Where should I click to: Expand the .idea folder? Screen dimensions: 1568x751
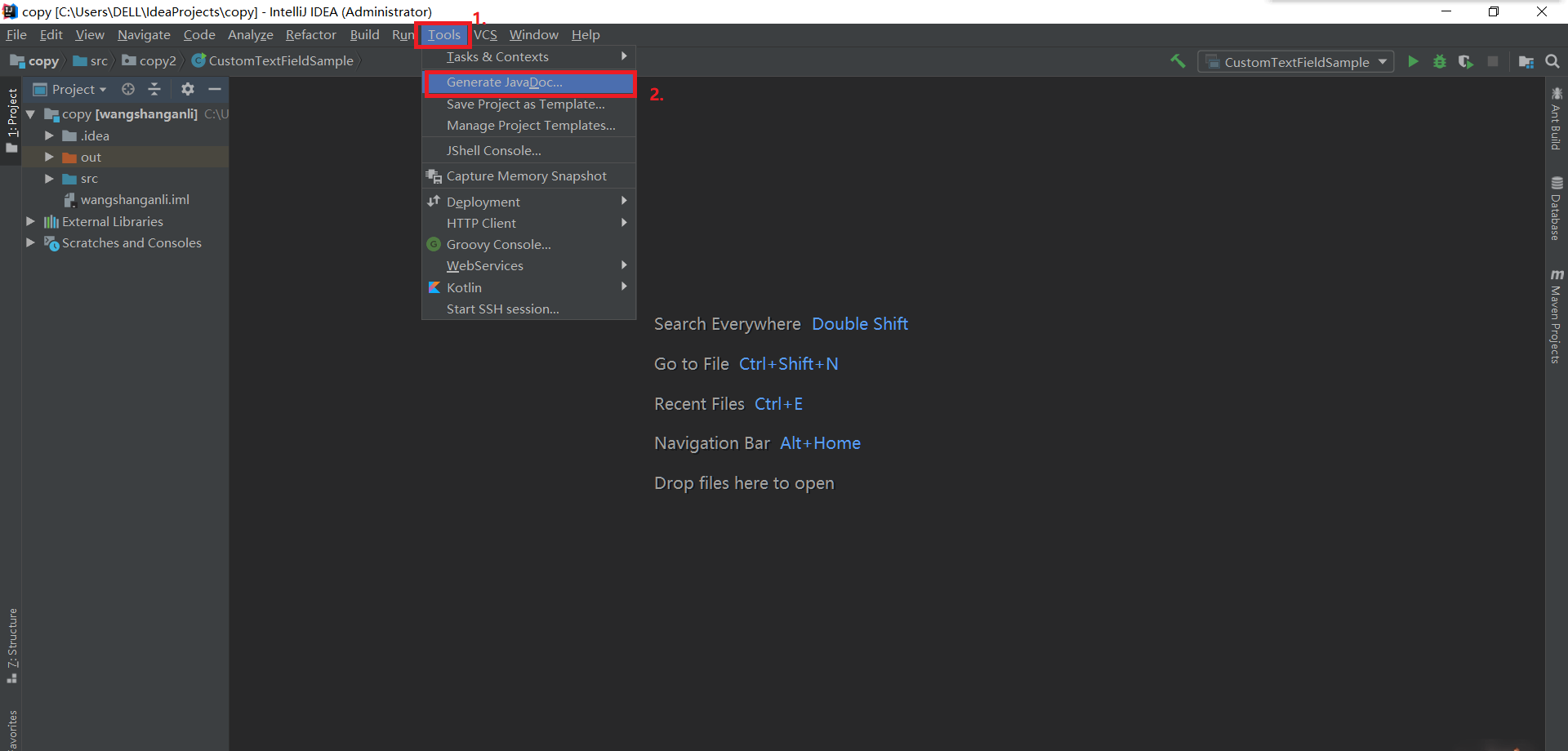(49, 136)
